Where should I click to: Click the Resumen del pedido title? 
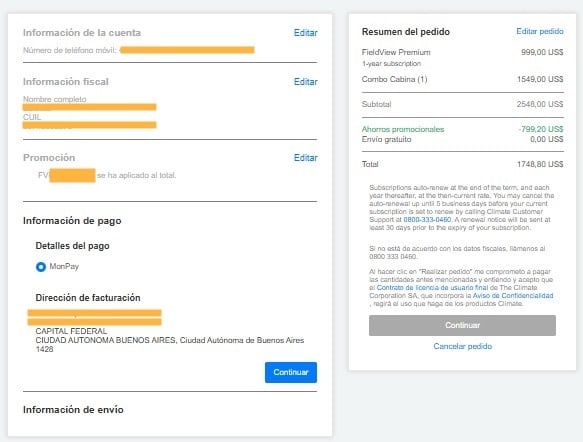click(406, 32)
